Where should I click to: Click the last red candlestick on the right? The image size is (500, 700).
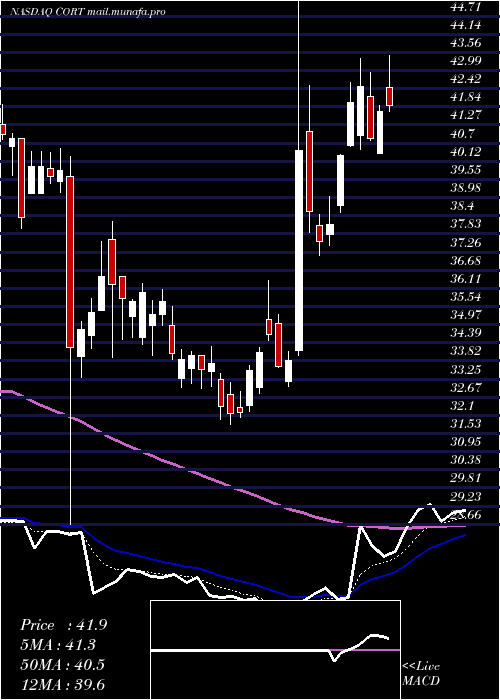point(389,96)
